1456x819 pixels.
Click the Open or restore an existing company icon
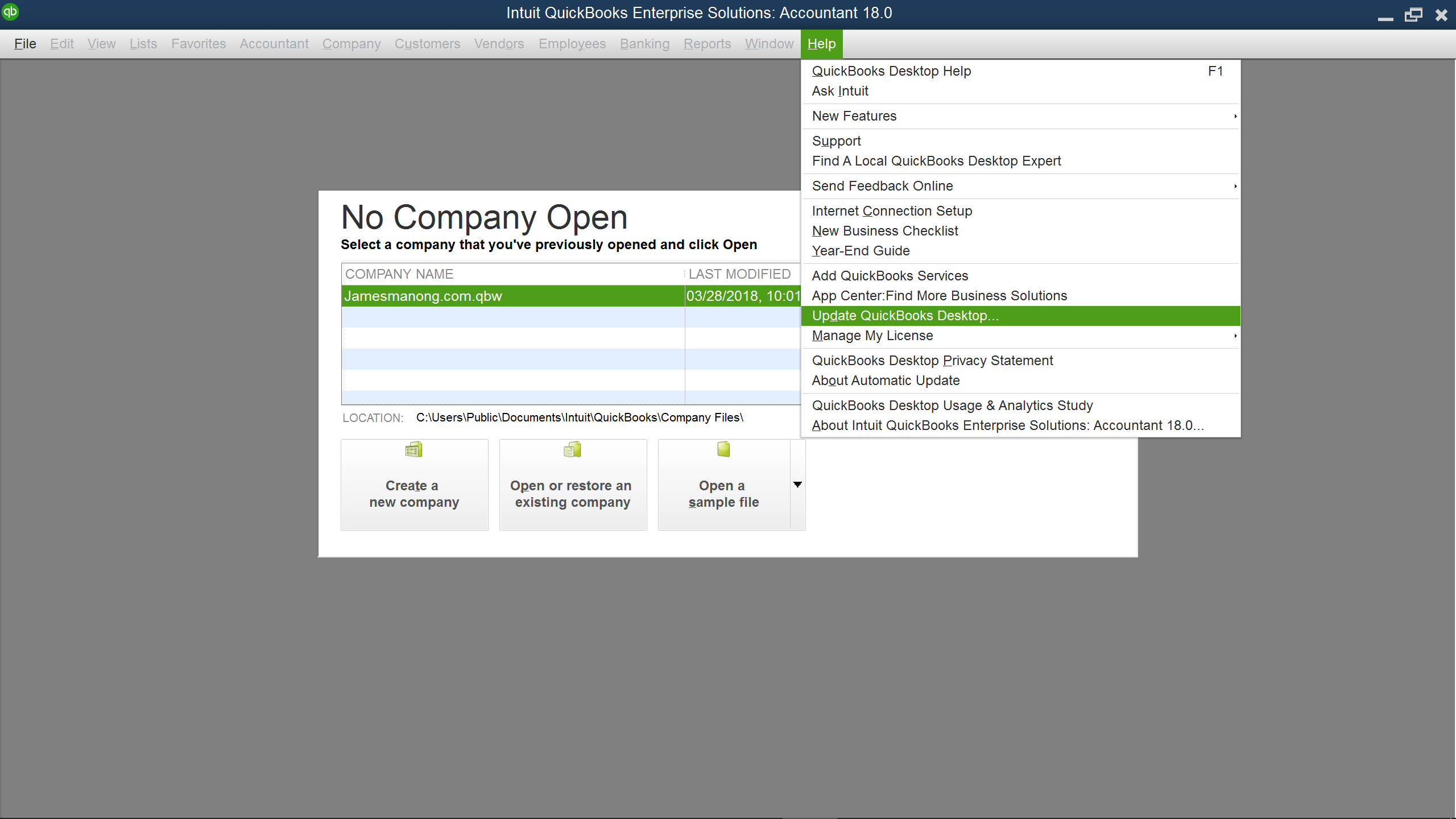[572, 449]
